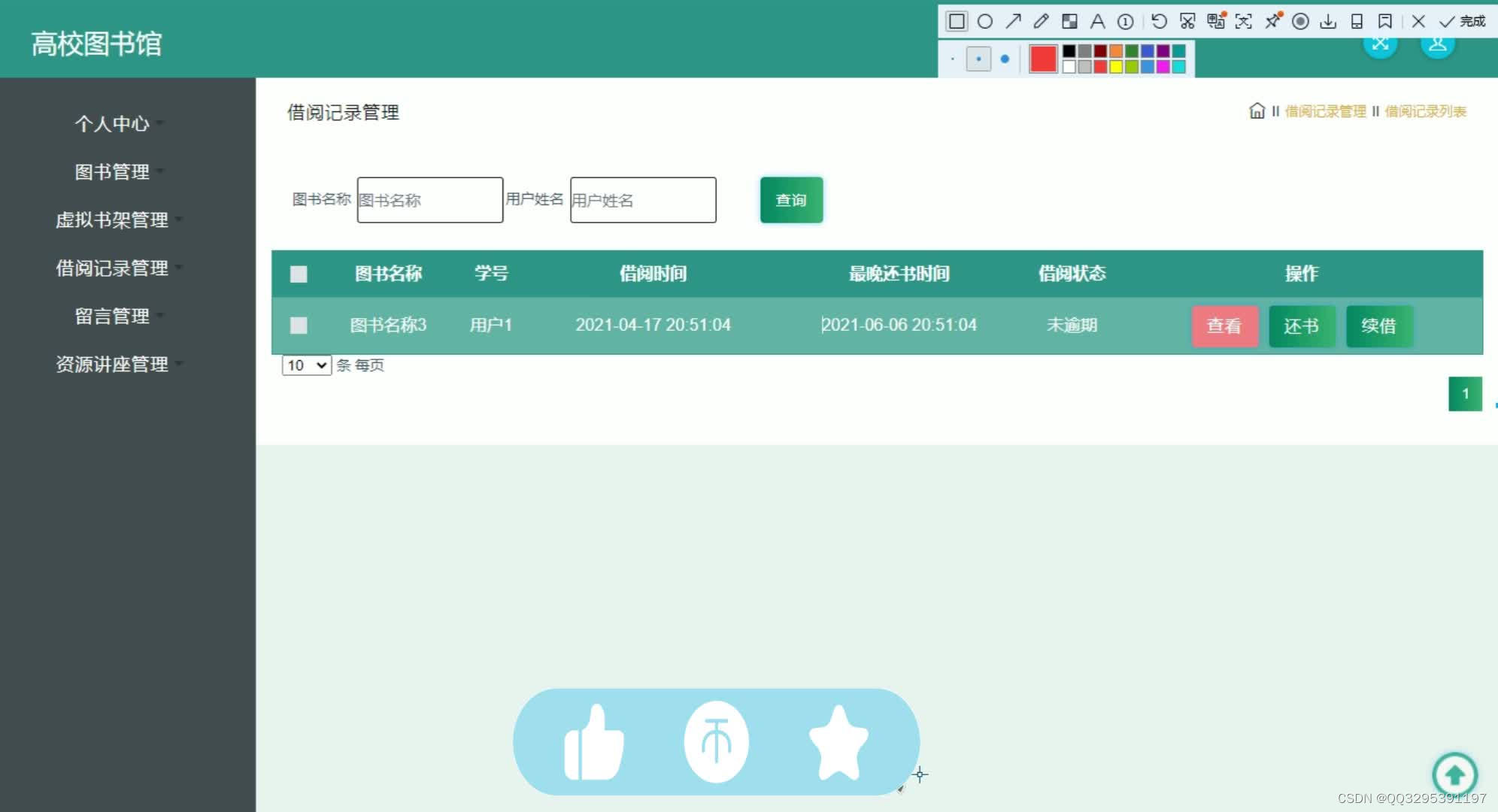The width and height of the screenshot is (1498, 812).
Task: Open the 借阅记录列表 breadcrumb link
Action: [x=1426, y=111]
